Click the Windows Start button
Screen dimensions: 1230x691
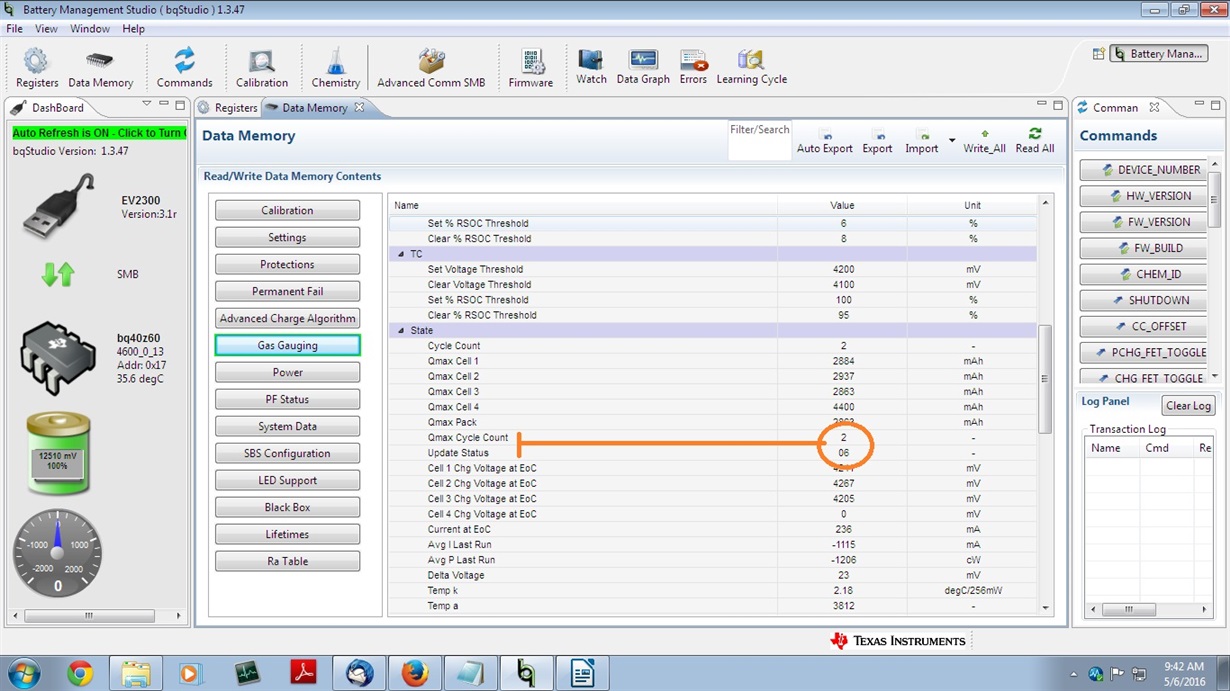(23, 674)
